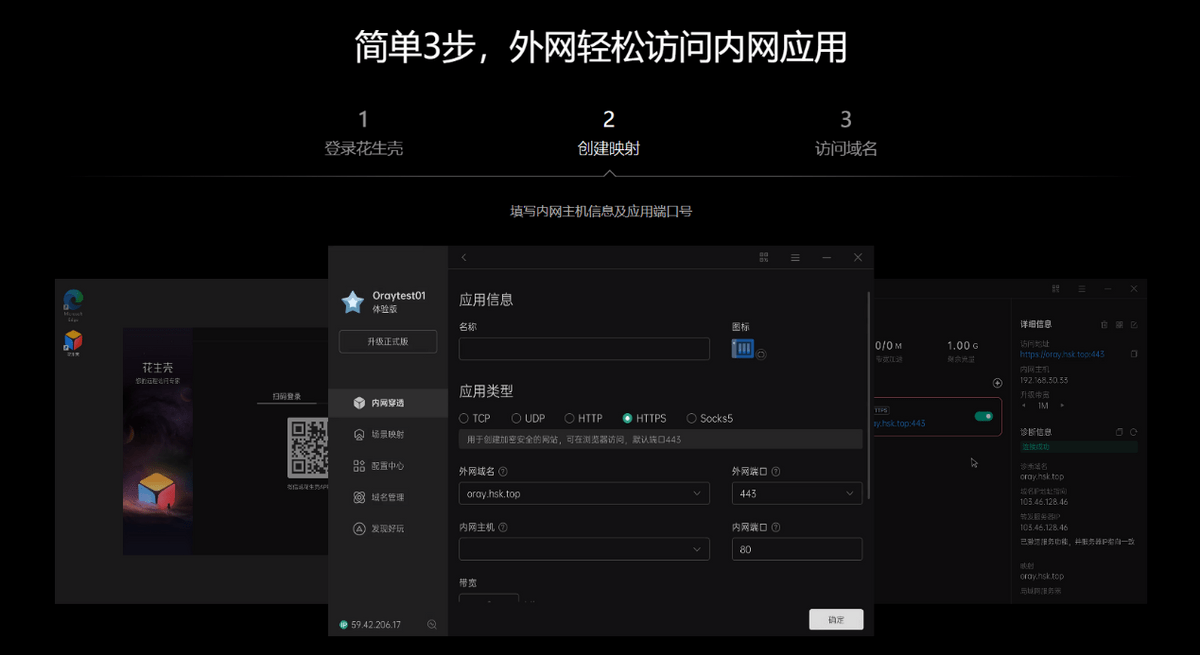The image size is (1200, 655).
Task: Open the hamburger menu in the center window
Action: [795, 258]
